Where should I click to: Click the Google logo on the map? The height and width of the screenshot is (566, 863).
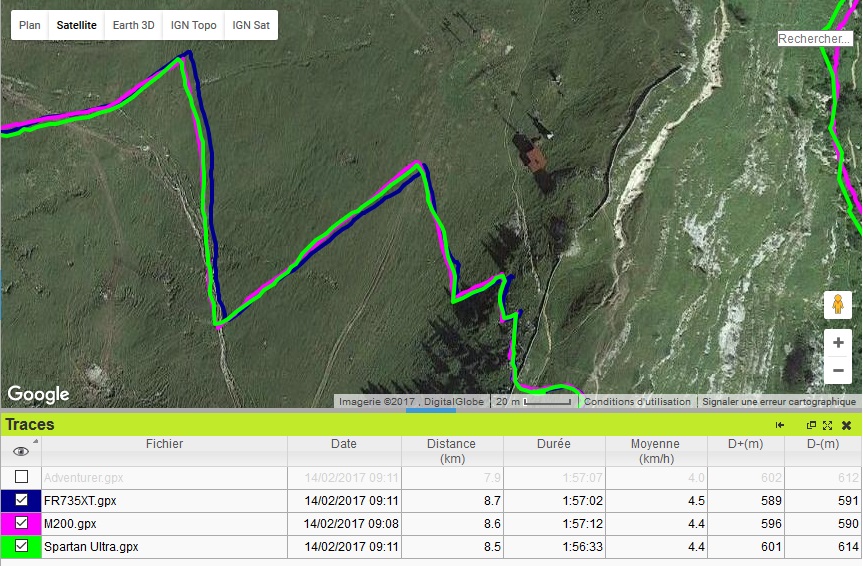(39, 394)
